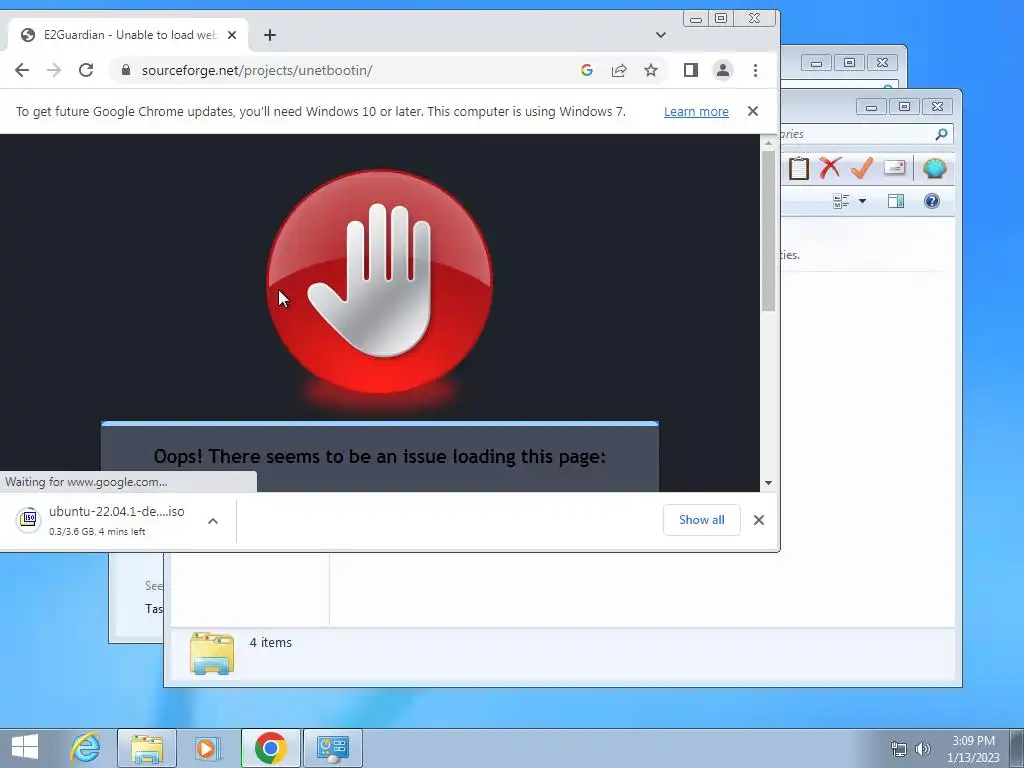The width and height of the screenshot is (1024, 768).
Task: Bookmark this page with the star icon
Action: [650, 71]
